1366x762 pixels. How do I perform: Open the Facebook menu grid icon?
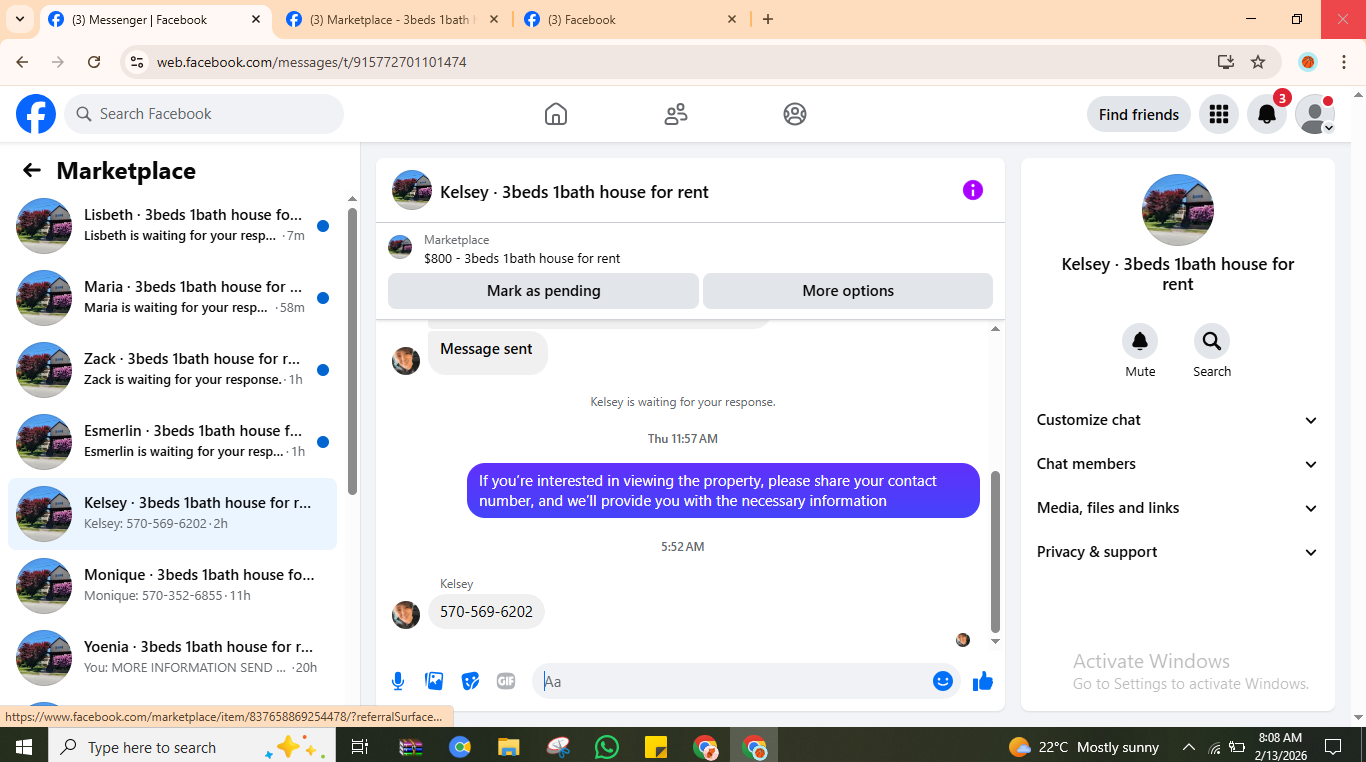tap(1218, 114)
